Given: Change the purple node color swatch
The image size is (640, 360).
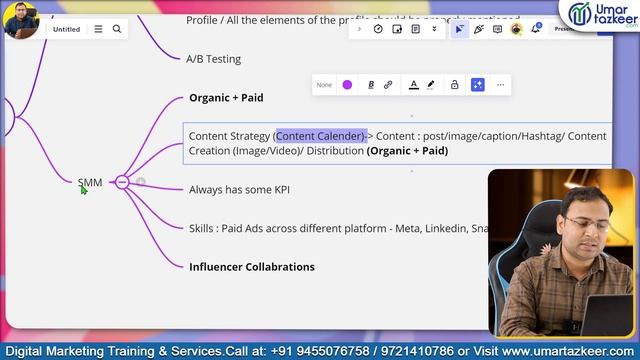Looking at the screenshot, I should click(347, 85).
